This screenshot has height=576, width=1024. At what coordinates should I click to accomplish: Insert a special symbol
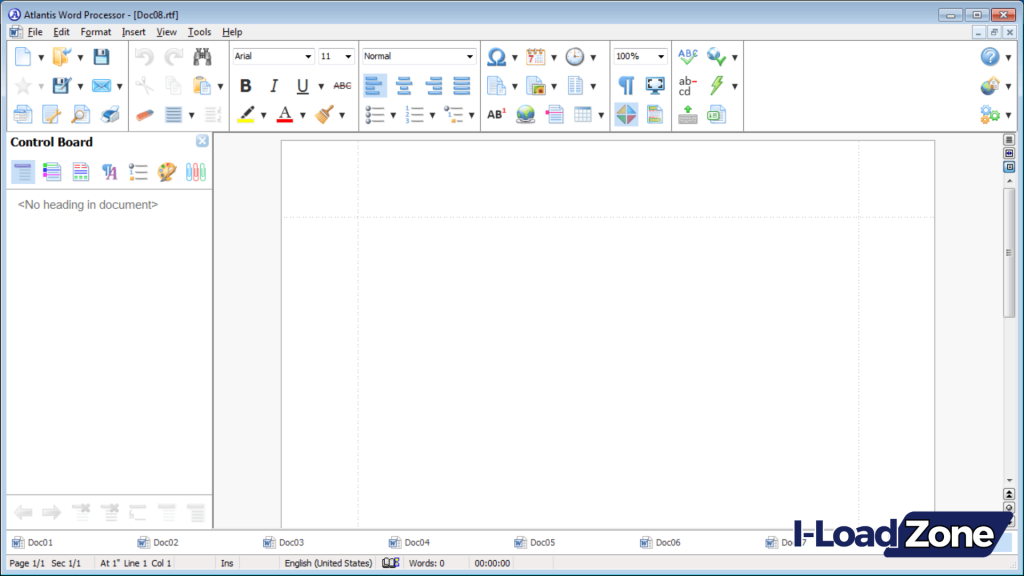point(497,57)
